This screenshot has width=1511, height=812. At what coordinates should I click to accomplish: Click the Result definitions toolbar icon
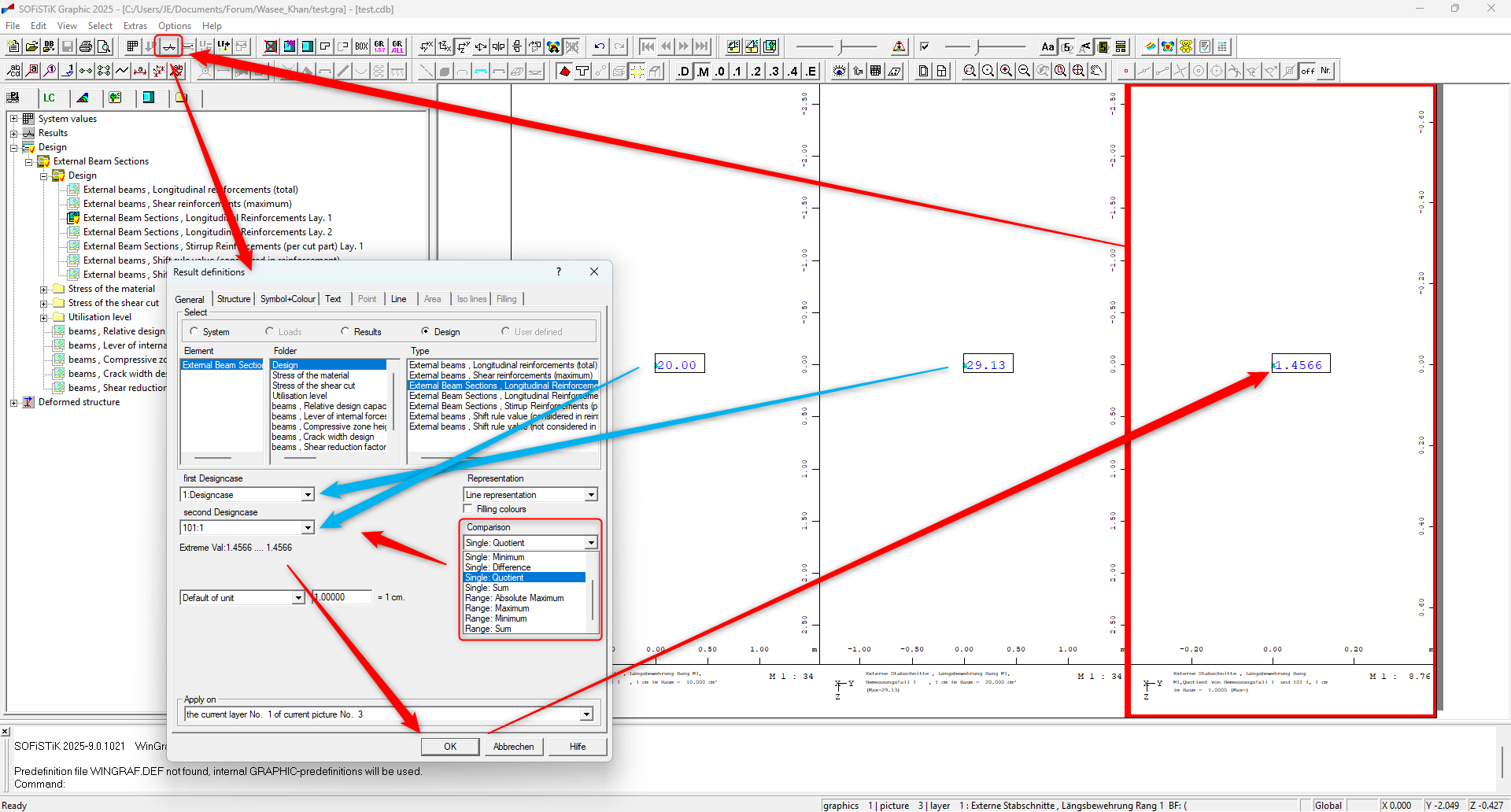pos(168,46)
